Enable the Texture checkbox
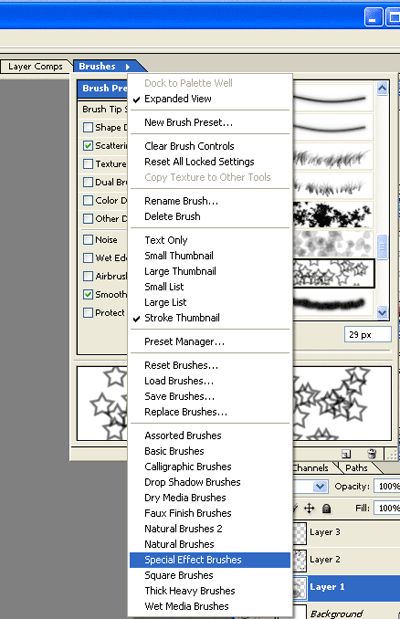Screen dimensions: 400x619 [x=88, y=164]
